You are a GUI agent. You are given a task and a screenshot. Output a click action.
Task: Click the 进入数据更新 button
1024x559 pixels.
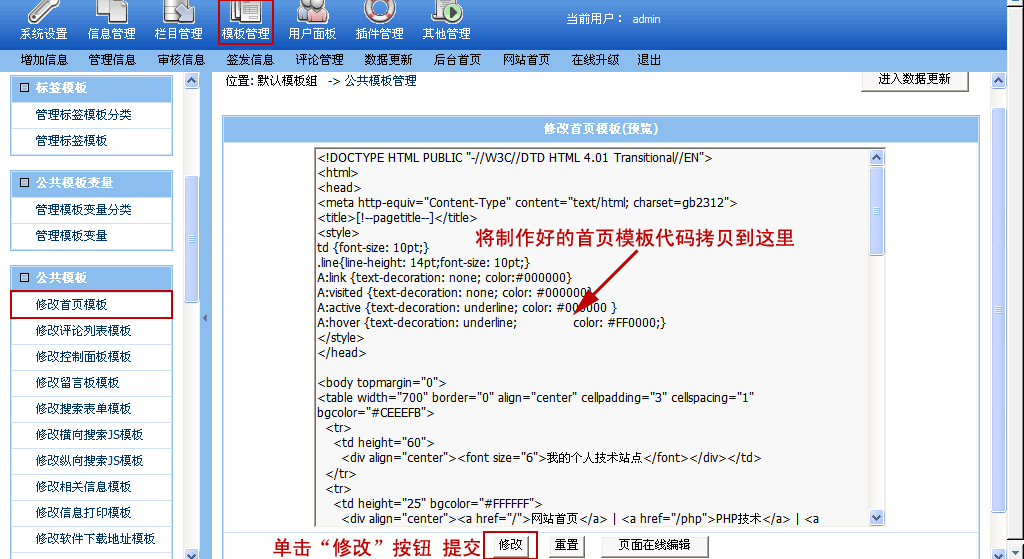pyautogui.click(x=914, y=80)
